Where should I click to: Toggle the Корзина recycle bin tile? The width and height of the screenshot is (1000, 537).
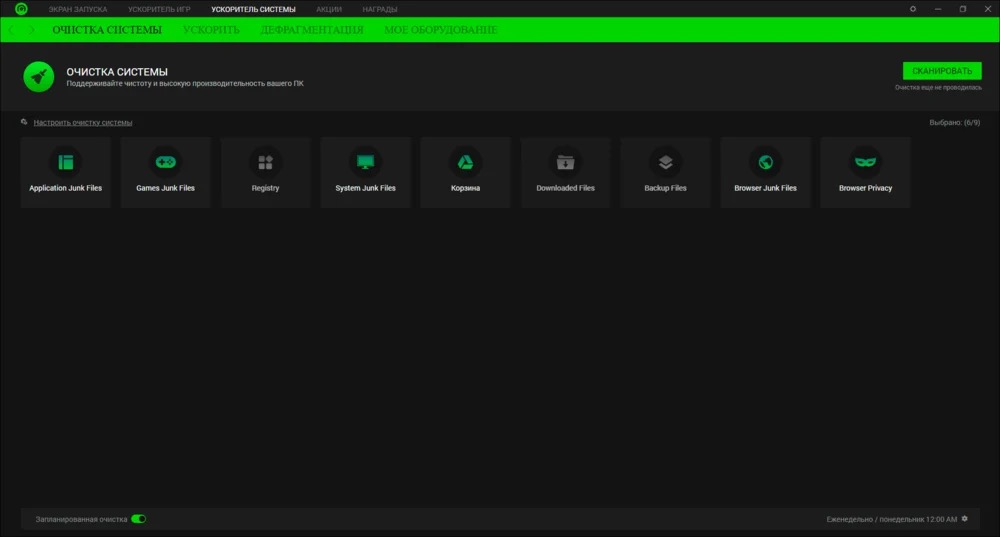click(x=466, y=172)
